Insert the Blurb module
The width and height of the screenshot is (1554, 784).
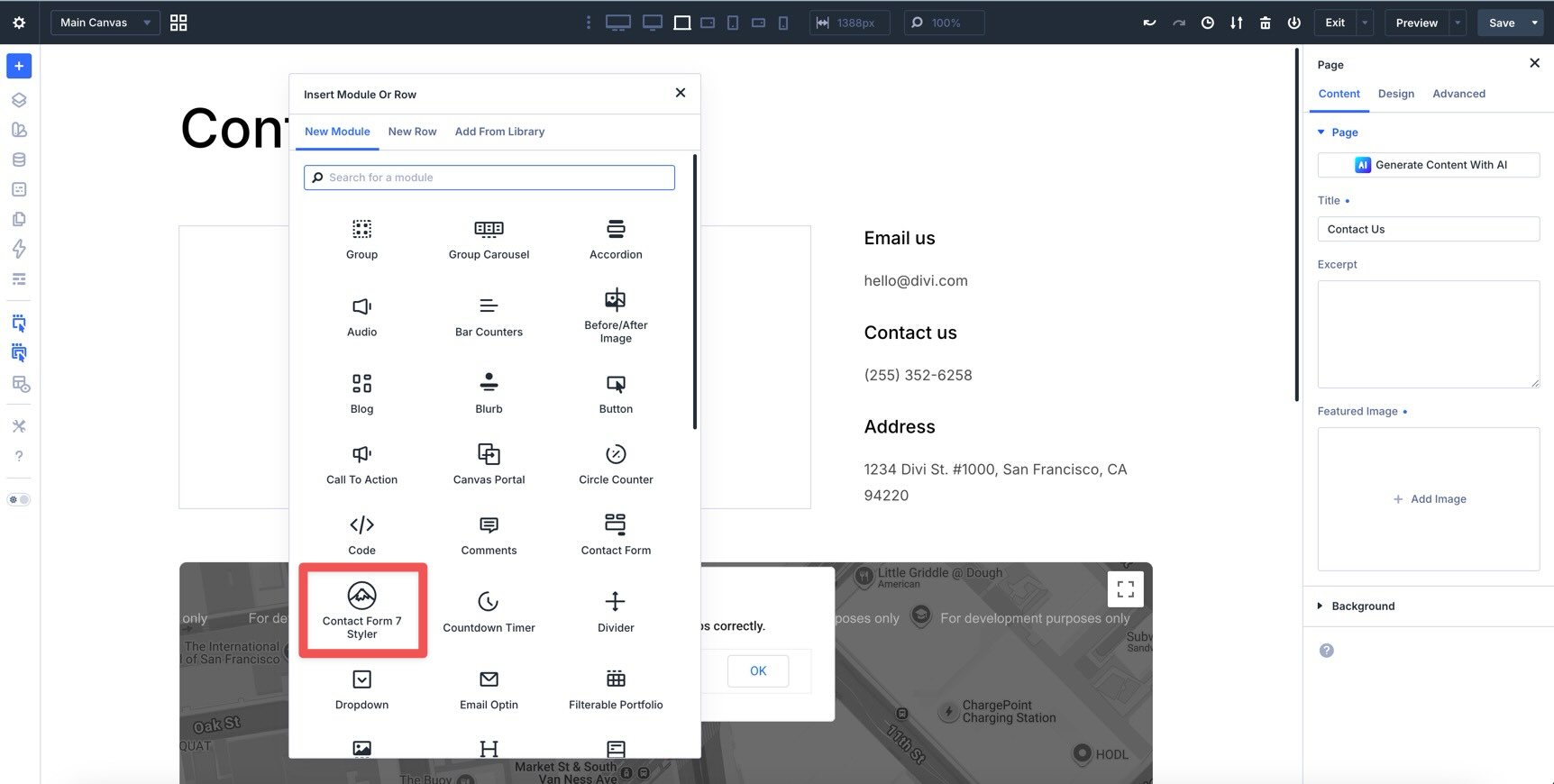pos(489,395)
